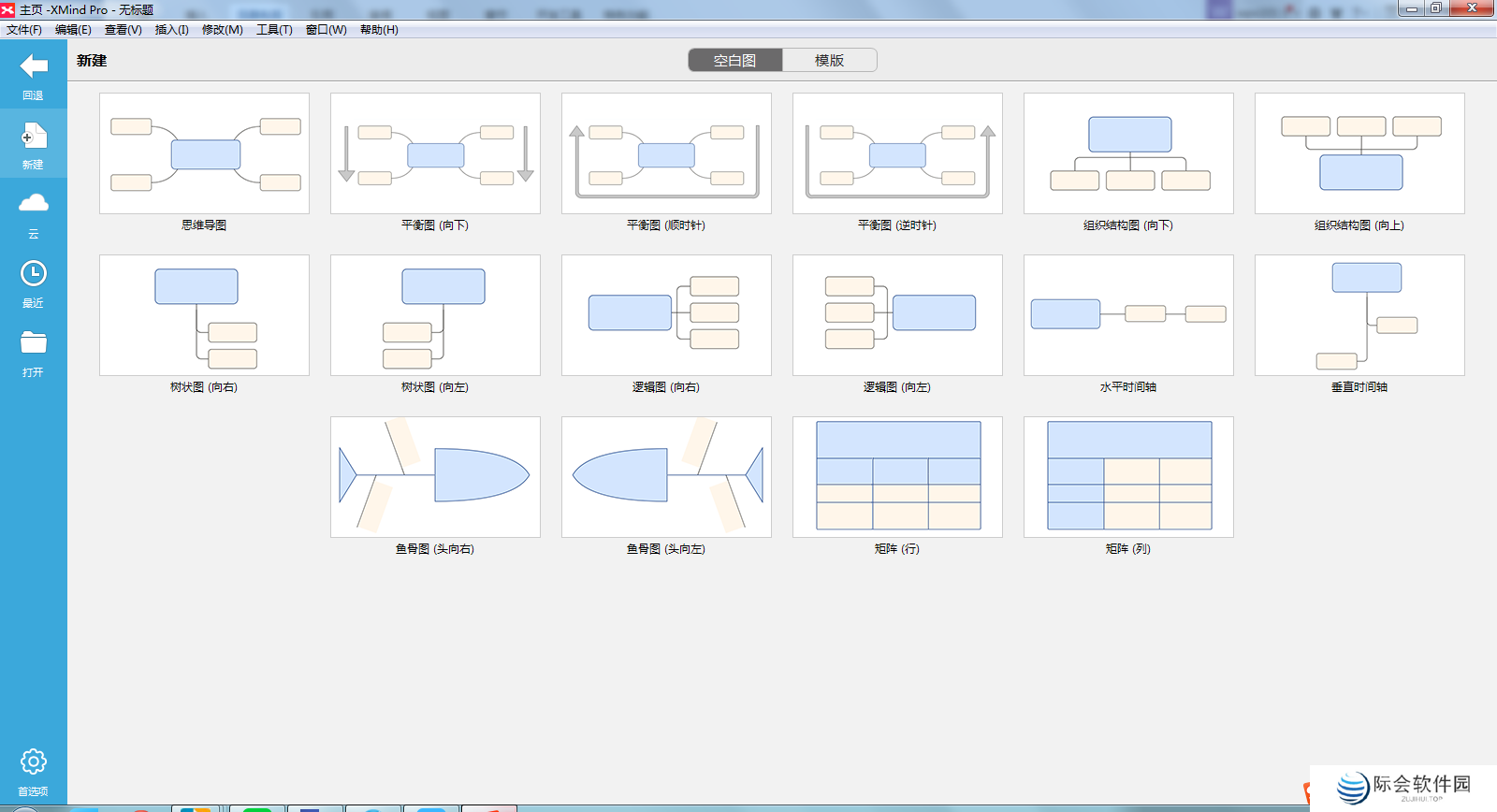1497x812 pixels.
Task: Choose the 思维导图 mind map template
Action: [x=204, y=153]
